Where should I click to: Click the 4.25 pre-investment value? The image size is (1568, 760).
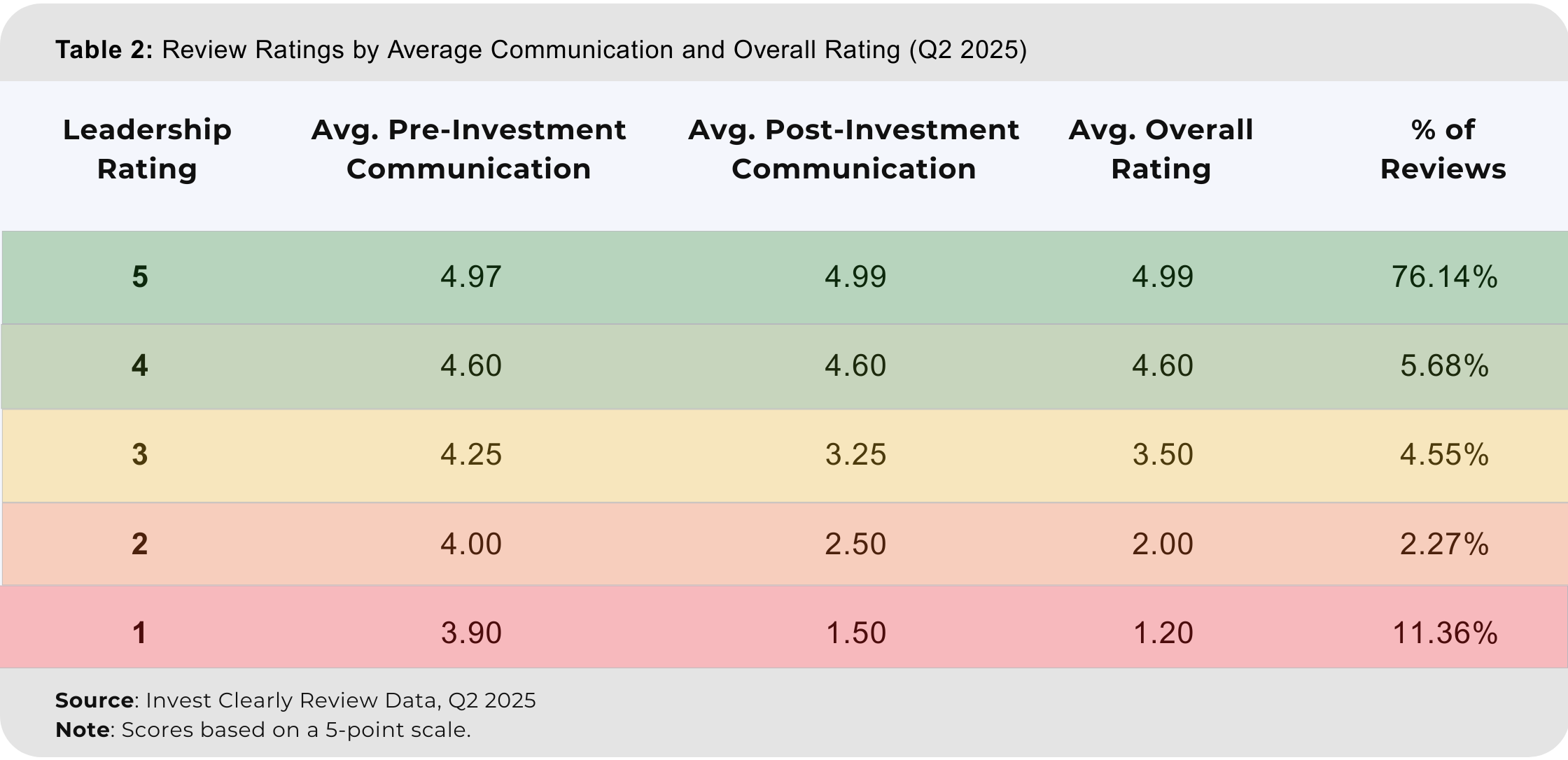[x=470, y=455]
